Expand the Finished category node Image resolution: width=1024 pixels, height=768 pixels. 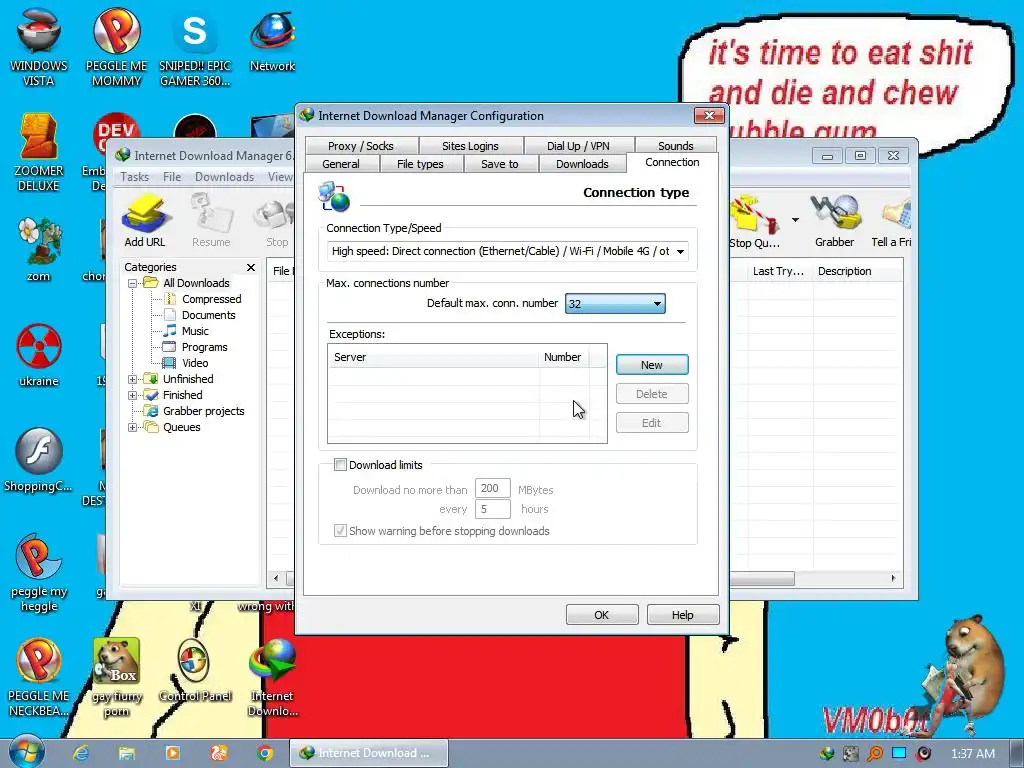[x=132, y=395]
